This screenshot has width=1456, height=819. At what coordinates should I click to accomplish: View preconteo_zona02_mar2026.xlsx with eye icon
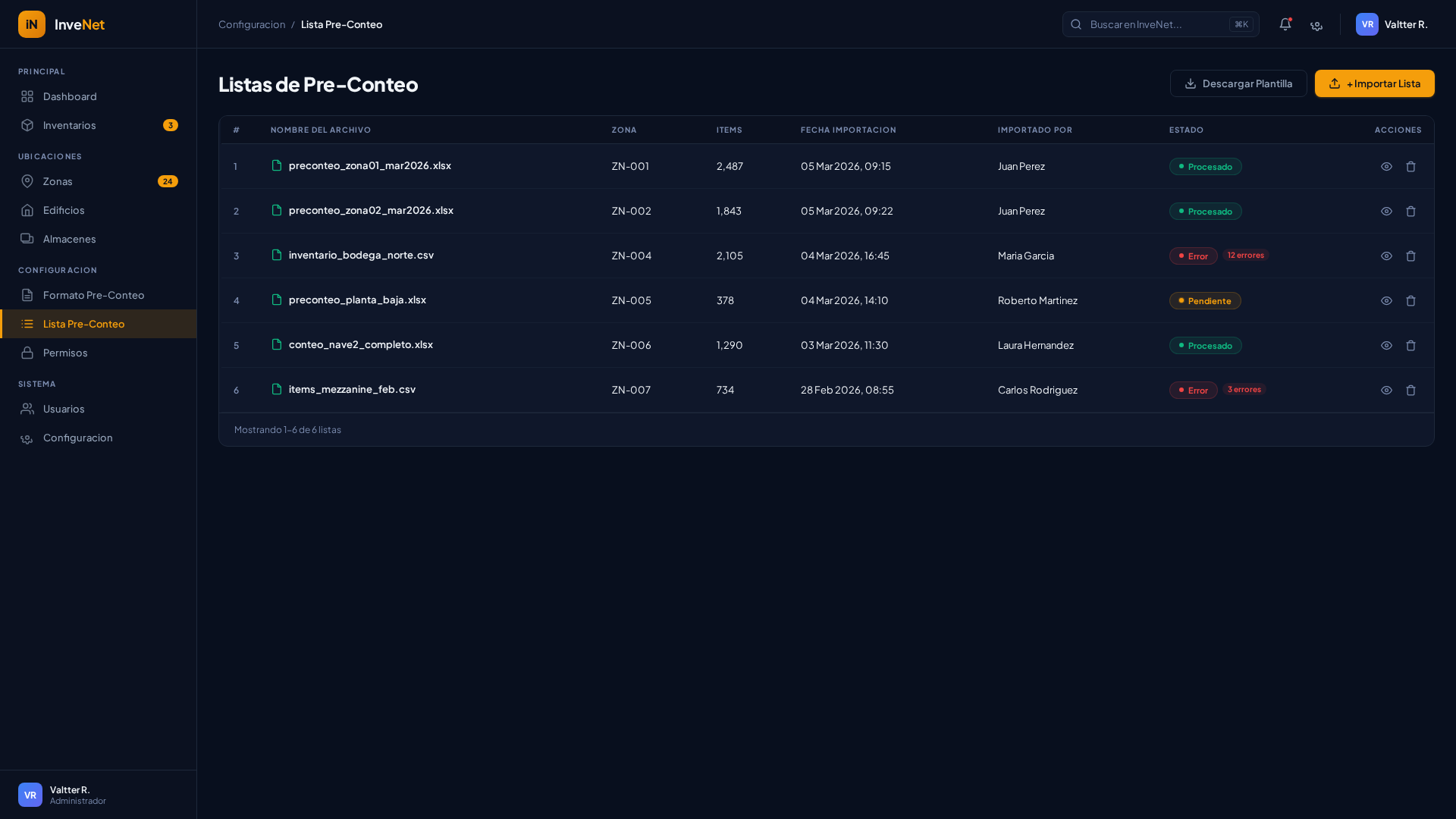[1386, 212]
